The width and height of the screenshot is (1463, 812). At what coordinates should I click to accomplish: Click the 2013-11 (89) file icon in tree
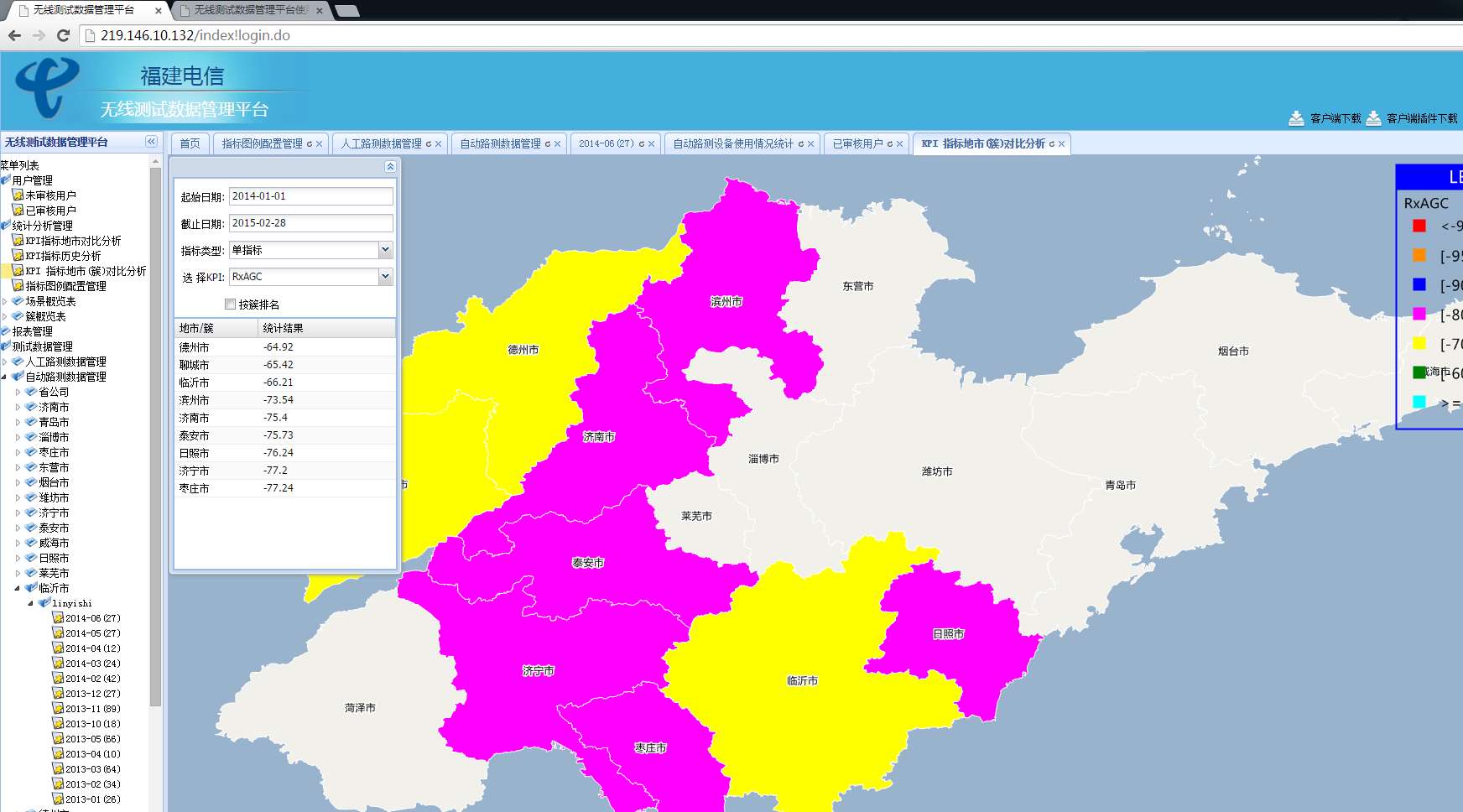pyautogui.click(x=58, y=709)
